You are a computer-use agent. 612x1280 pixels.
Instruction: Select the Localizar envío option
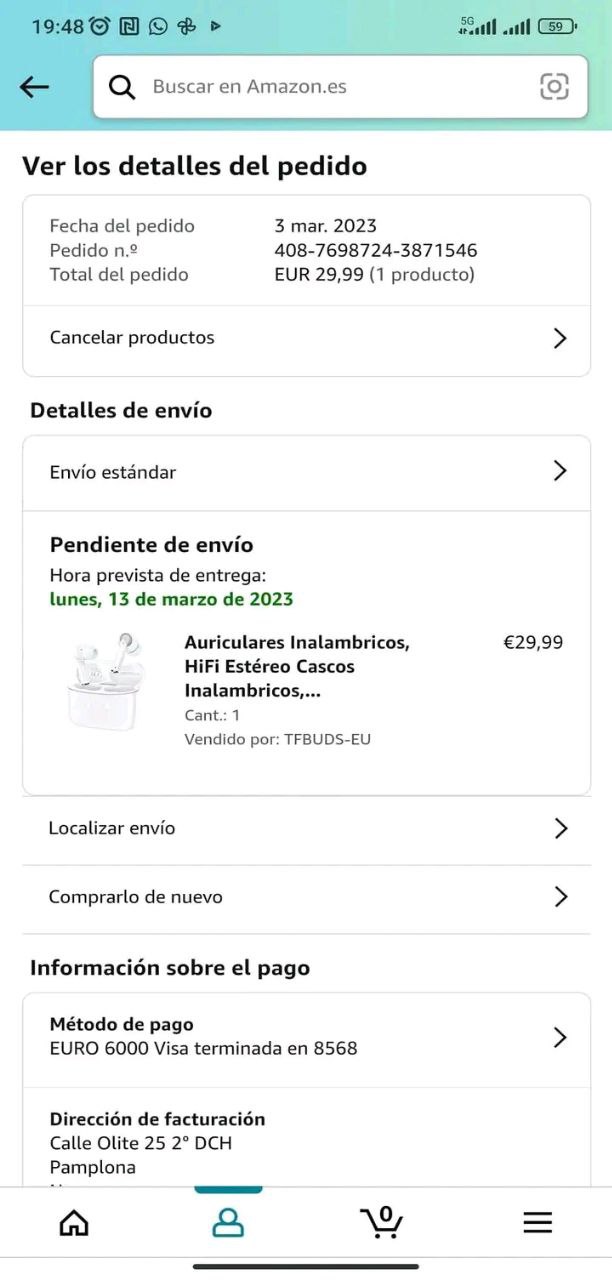(x=307, y=829)
